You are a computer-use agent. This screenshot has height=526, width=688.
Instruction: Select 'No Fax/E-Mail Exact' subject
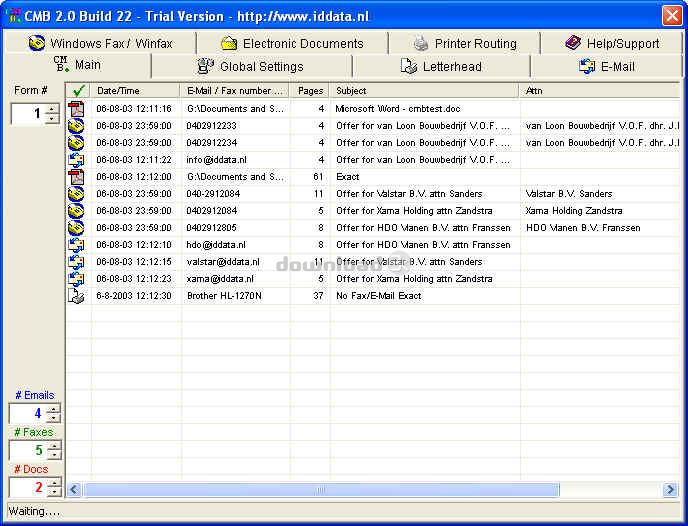click(379, 296)
